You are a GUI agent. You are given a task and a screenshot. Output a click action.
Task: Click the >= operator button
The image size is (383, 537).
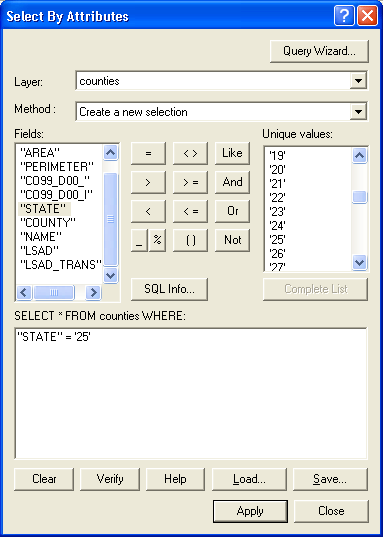click(190, 183)
